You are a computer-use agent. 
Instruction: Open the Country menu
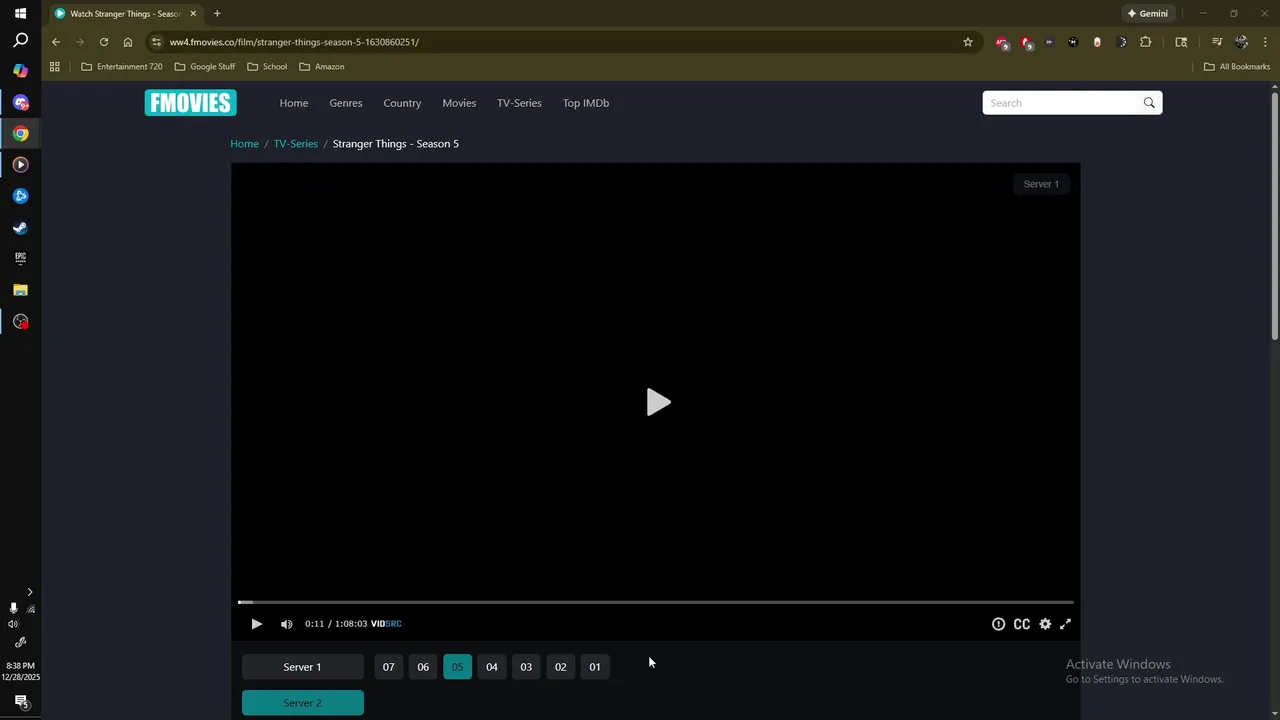pos(402,103)
